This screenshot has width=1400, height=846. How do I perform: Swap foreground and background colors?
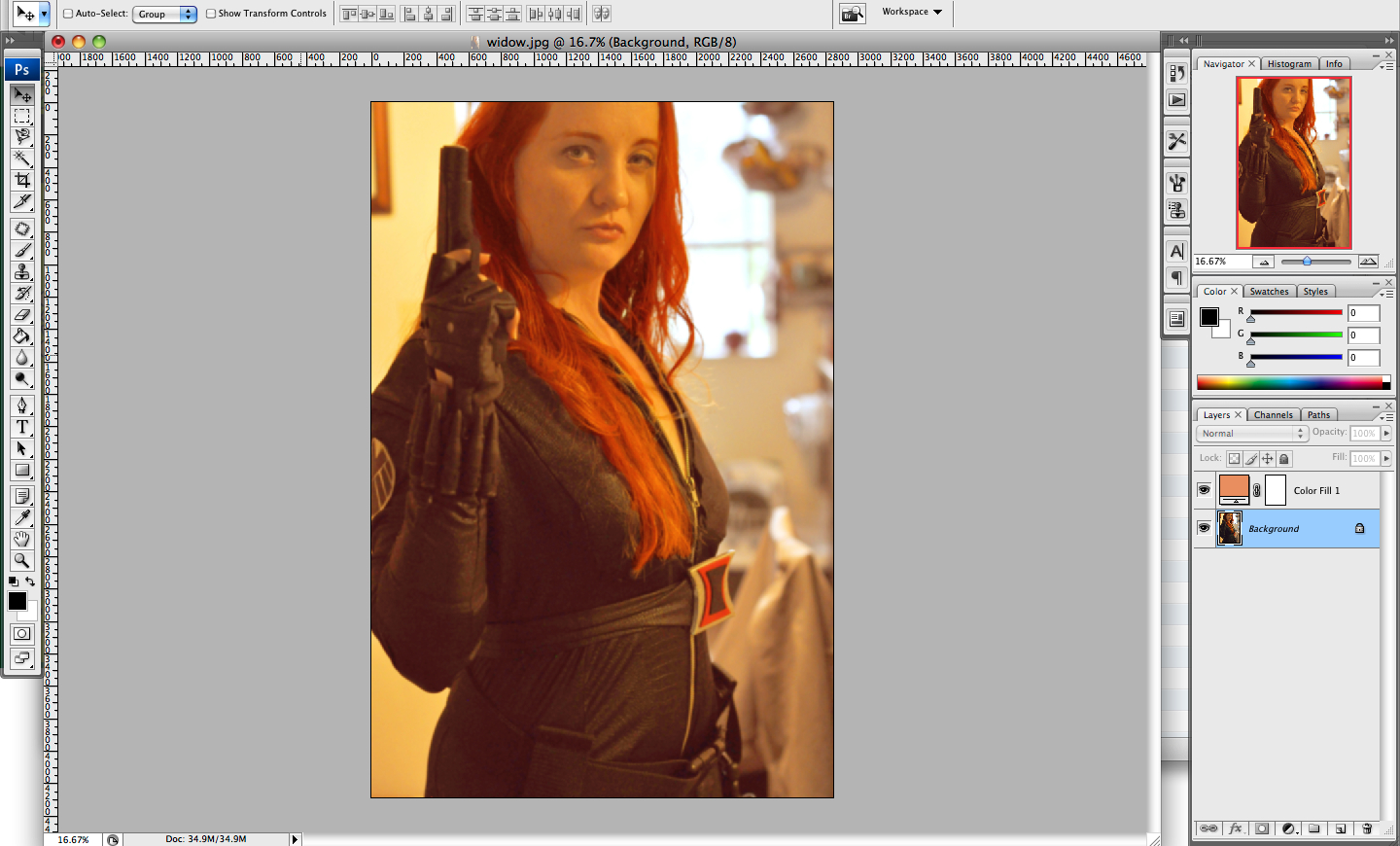(30, 582)
